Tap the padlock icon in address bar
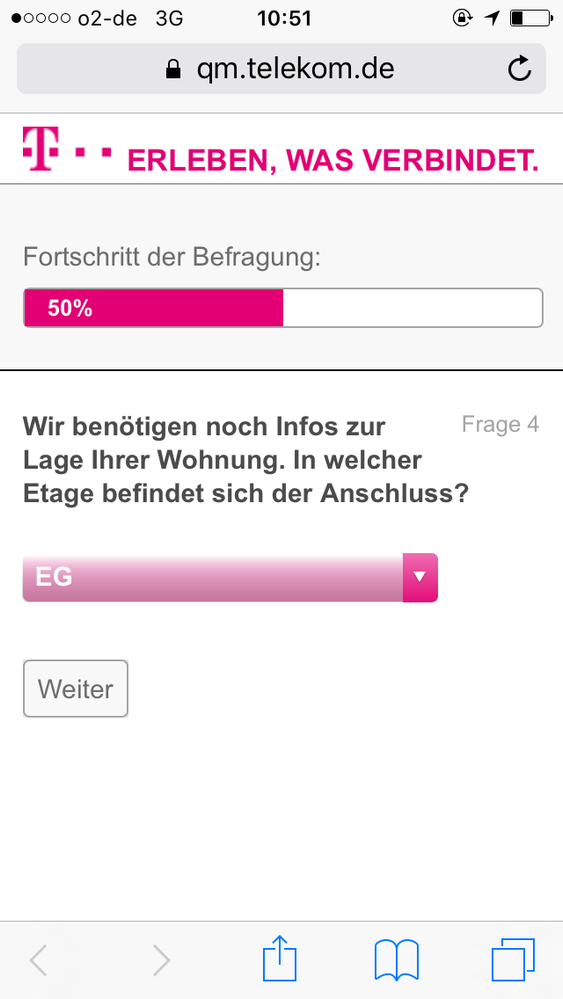Viewport: 563px width, 999px height. [173, 69]
